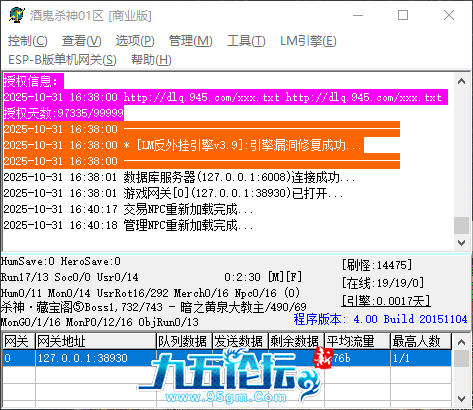
Task: Click the [刷怪:14475] status text
Action: pyautogui.click(x=377, y=265)
